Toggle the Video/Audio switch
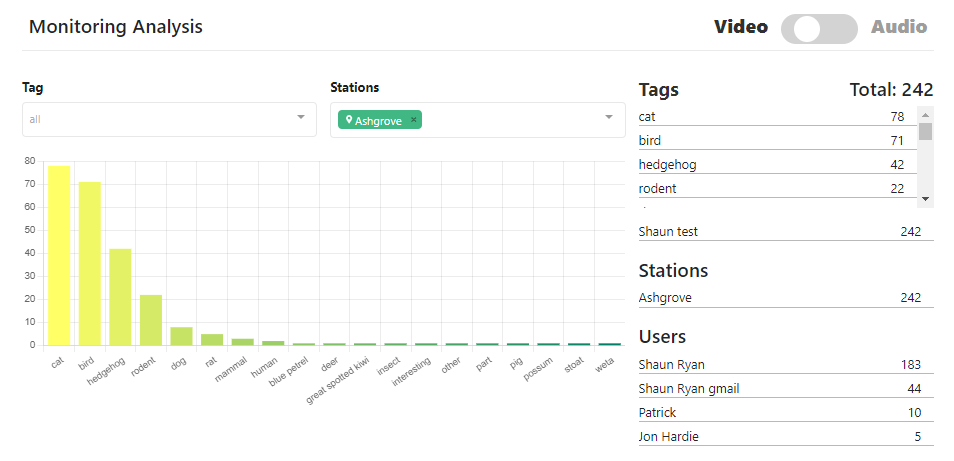This screenshot has height=461, width=954. [818, 29]
